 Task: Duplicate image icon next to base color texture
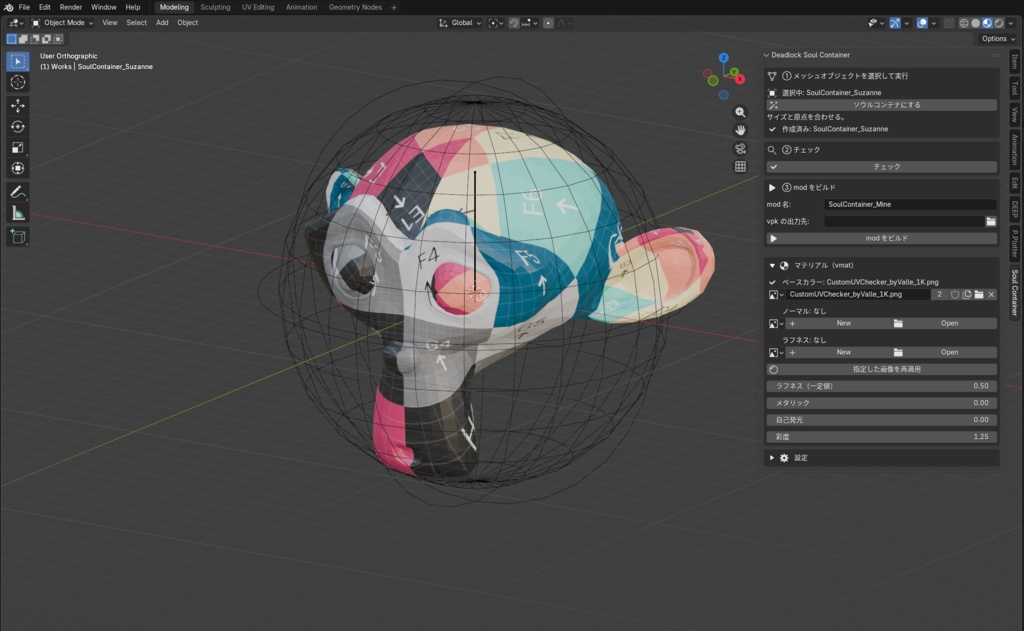[x=967, y=295]
